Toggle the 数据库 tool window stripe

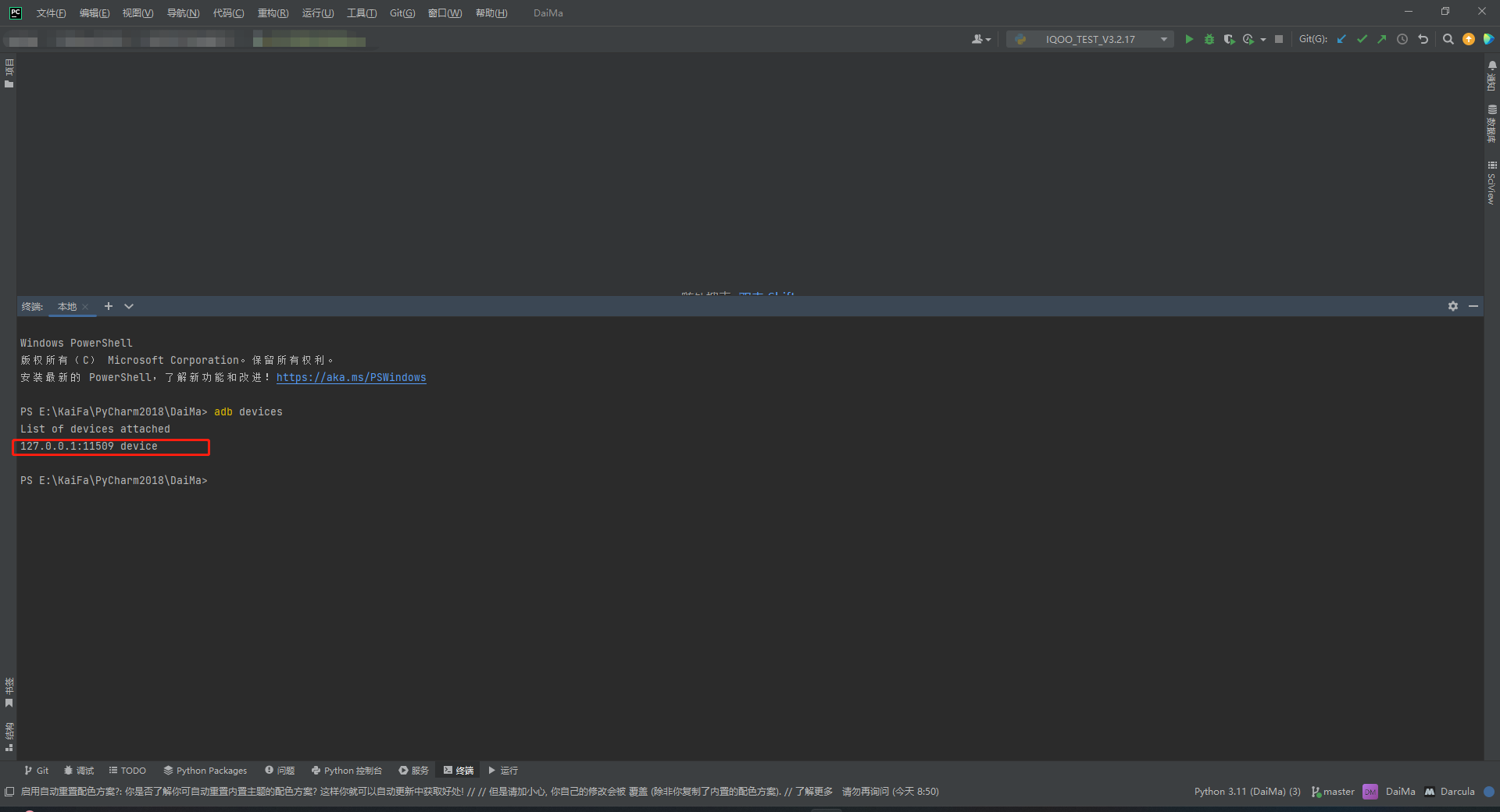point(1491,125)
